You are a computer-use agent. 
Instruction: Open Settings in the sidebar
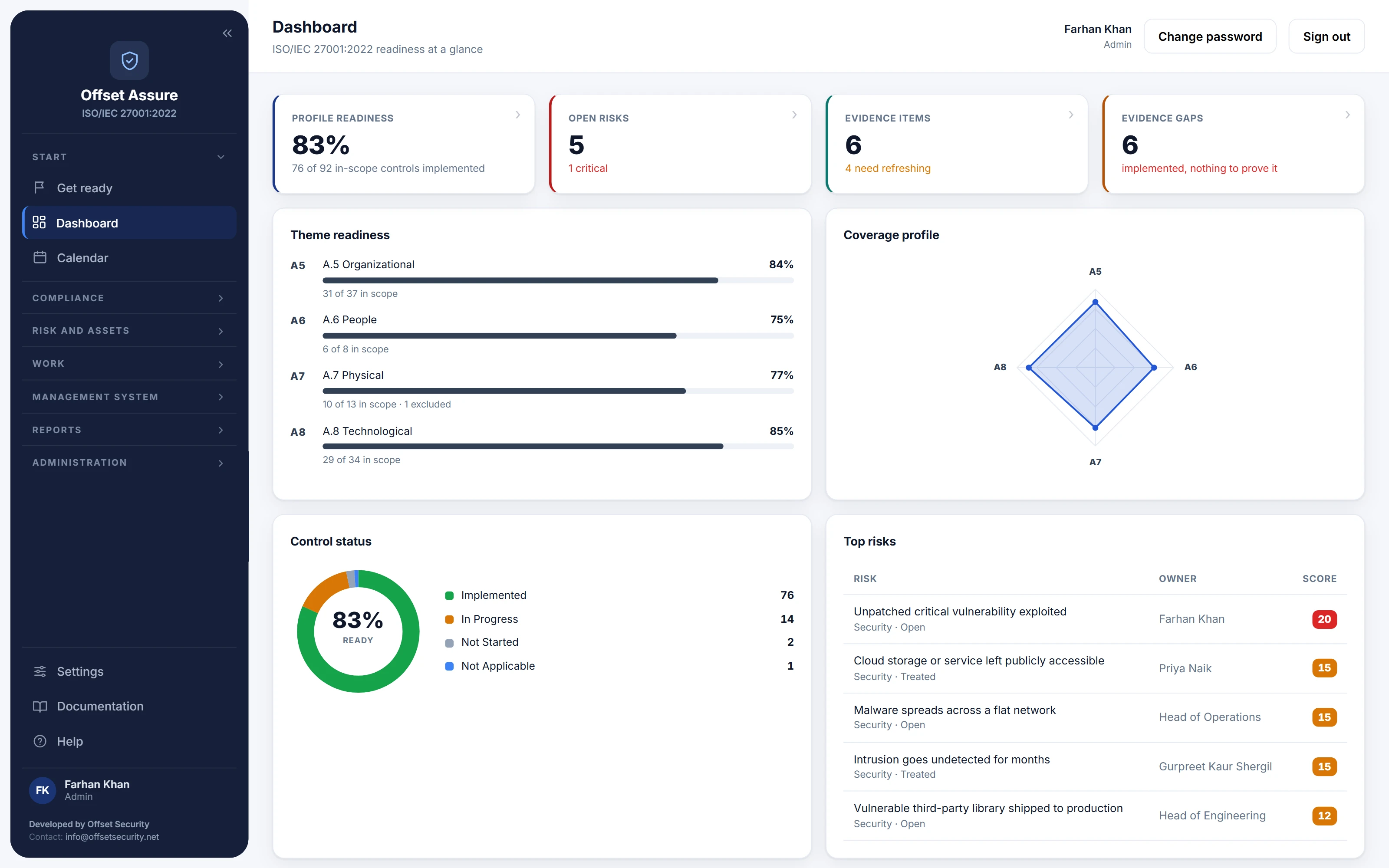click(x=129, y=671)
